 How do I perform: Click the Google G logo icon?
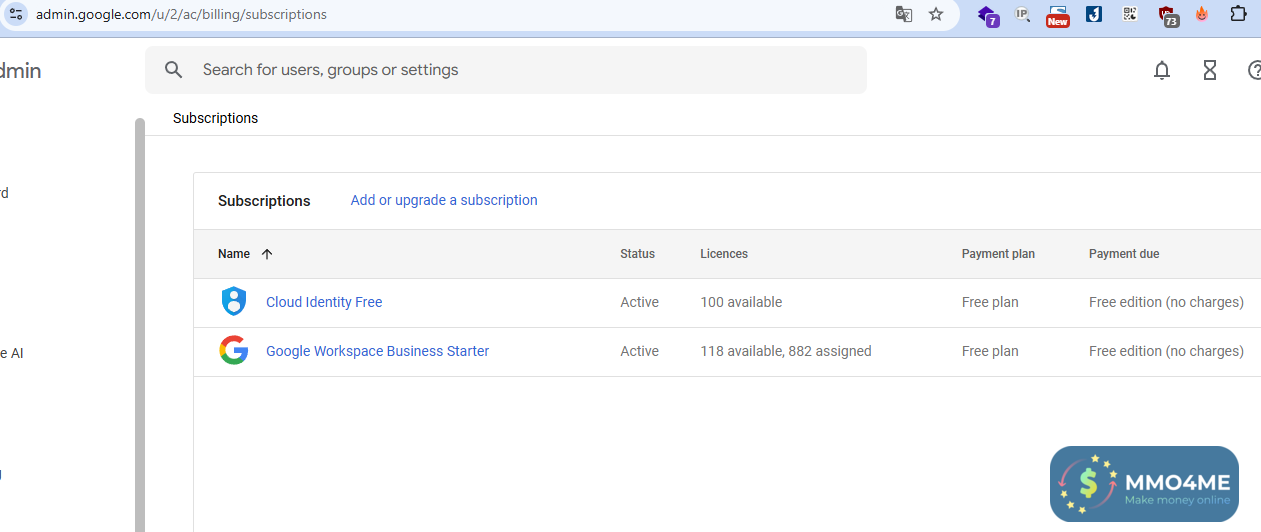tap(233, 351)
